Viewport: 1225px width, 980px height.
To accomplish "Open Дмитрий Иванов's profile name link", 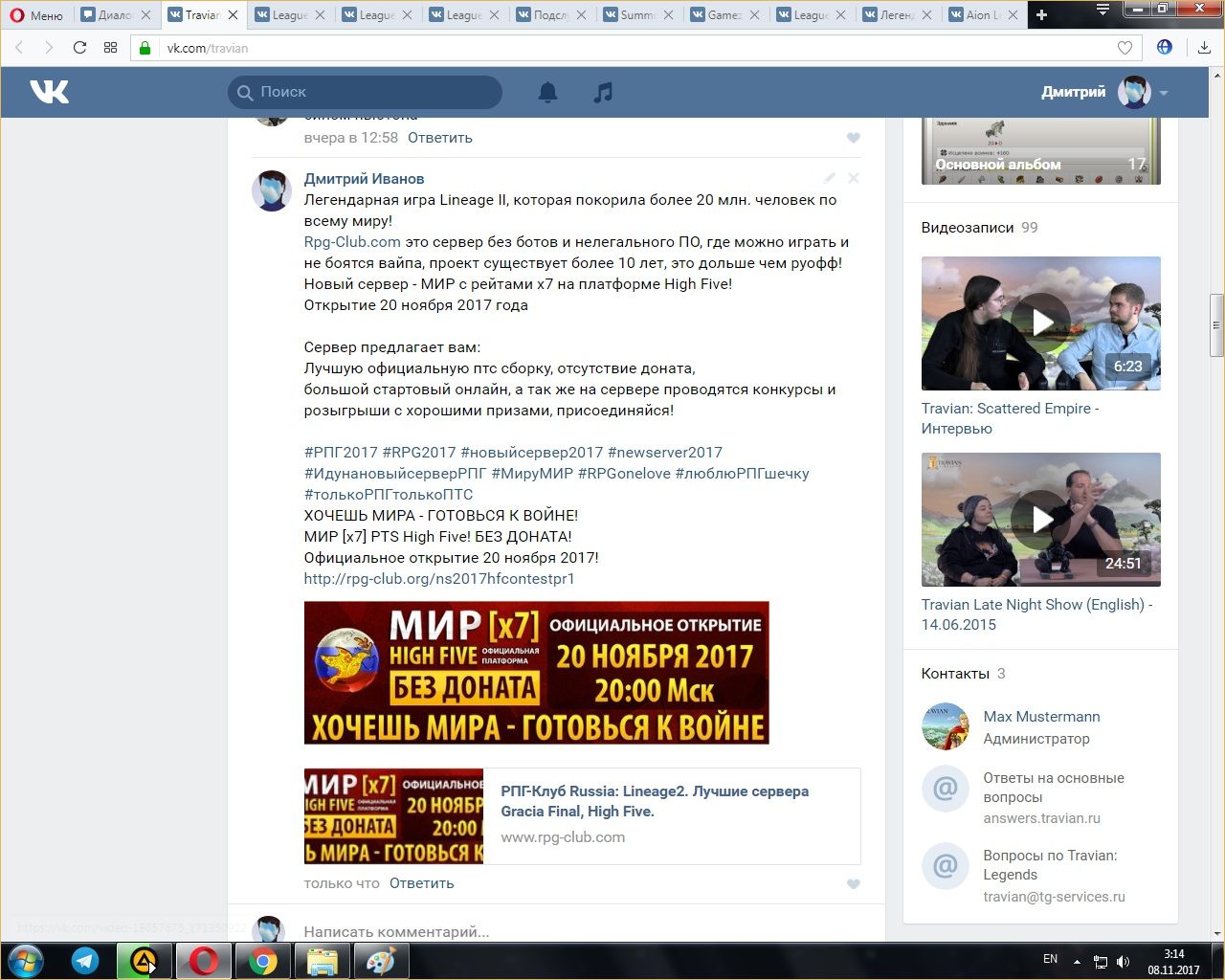I will point(364,179).
